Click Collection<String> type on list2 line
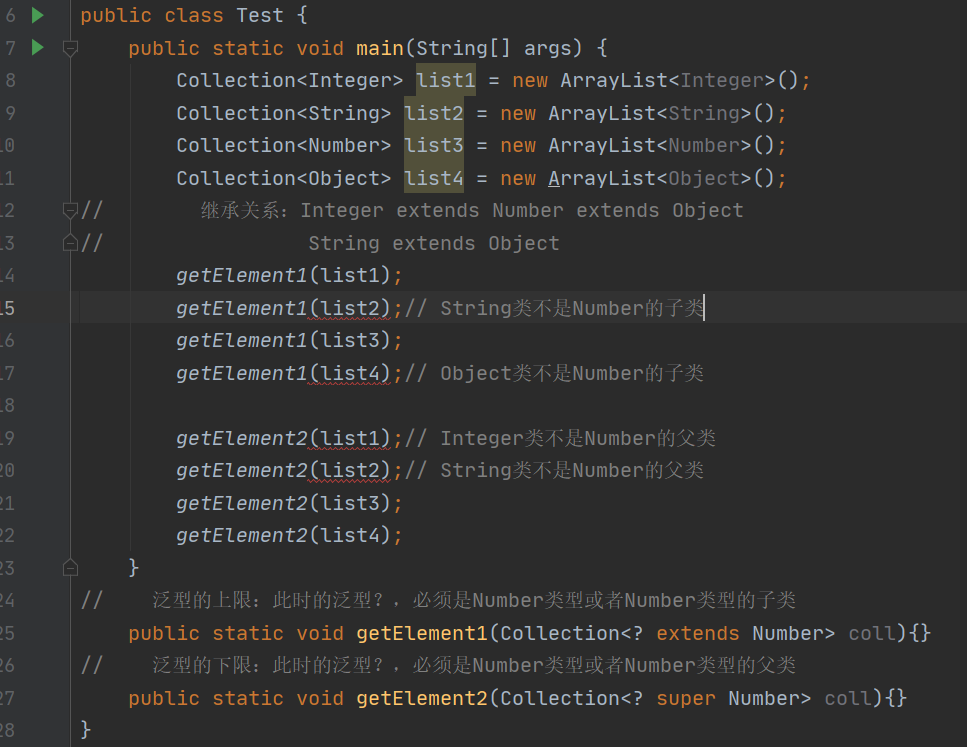The width and height of the screenshot is (967, 747). coord(283,113)
